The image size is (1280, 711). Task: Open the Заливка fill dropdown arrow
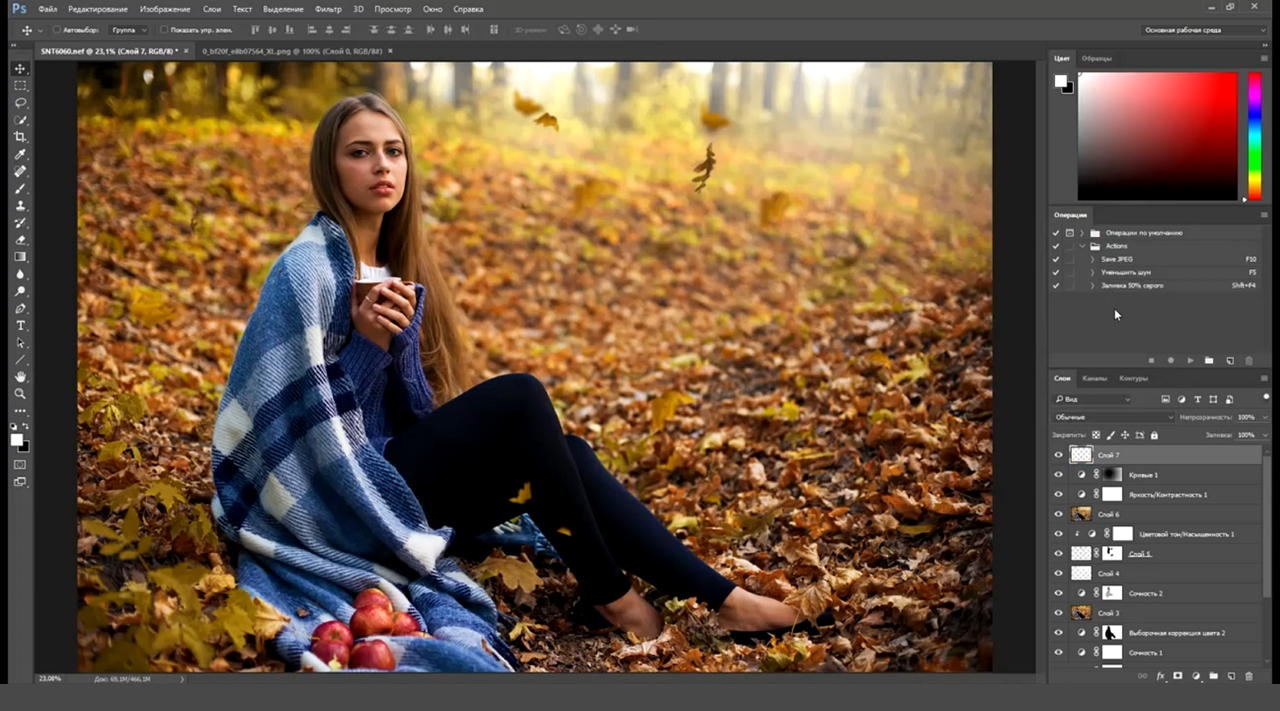(x=1264, y=435)
